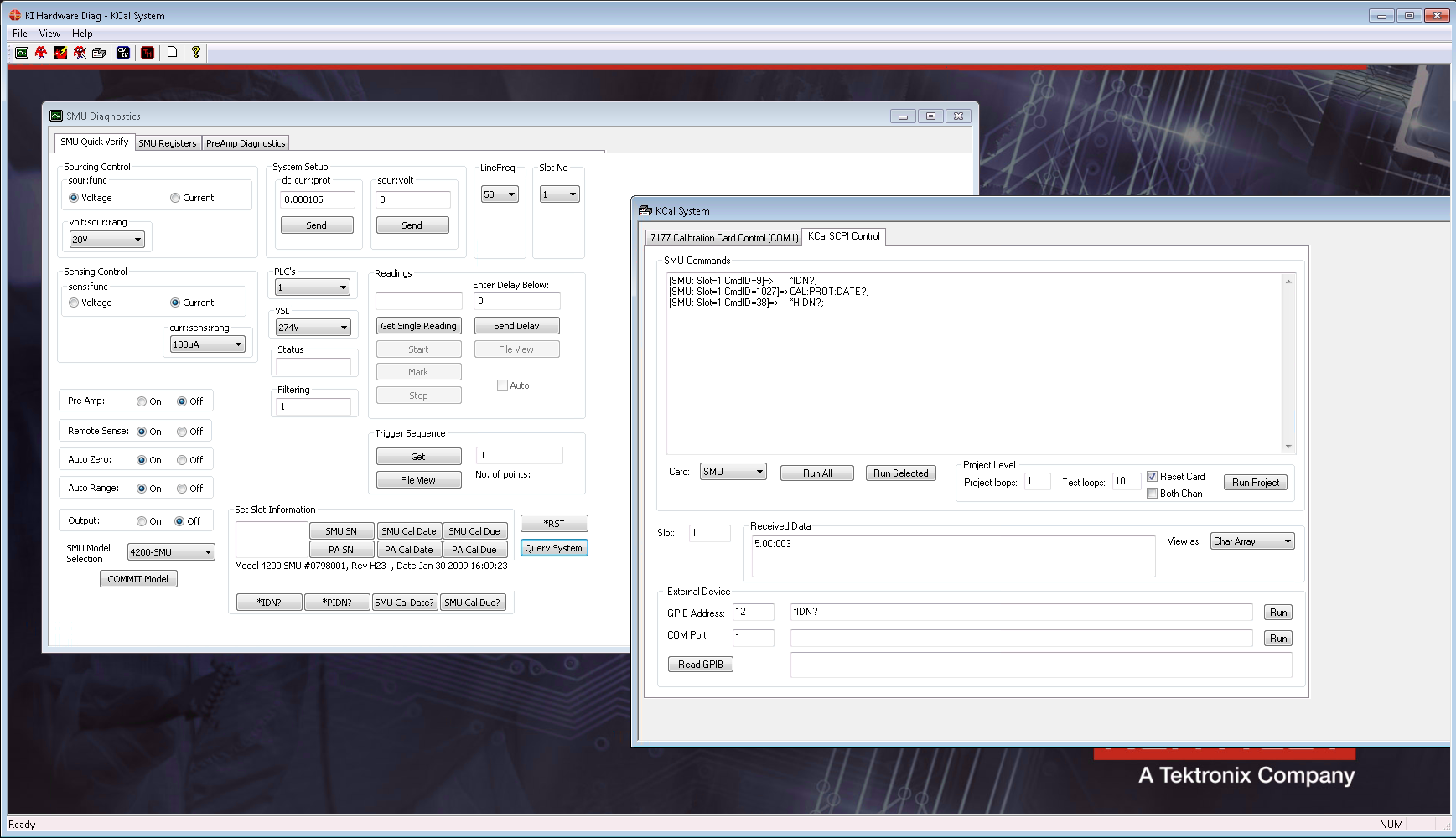Switch to the SMU Registers tab
The height and width of the screenshot is (838, 1456).
pos(168,143)
